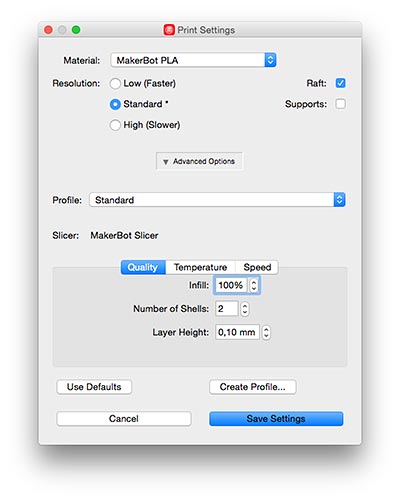
Task: Cancel the print settings dialog
Action: [124, 419]
